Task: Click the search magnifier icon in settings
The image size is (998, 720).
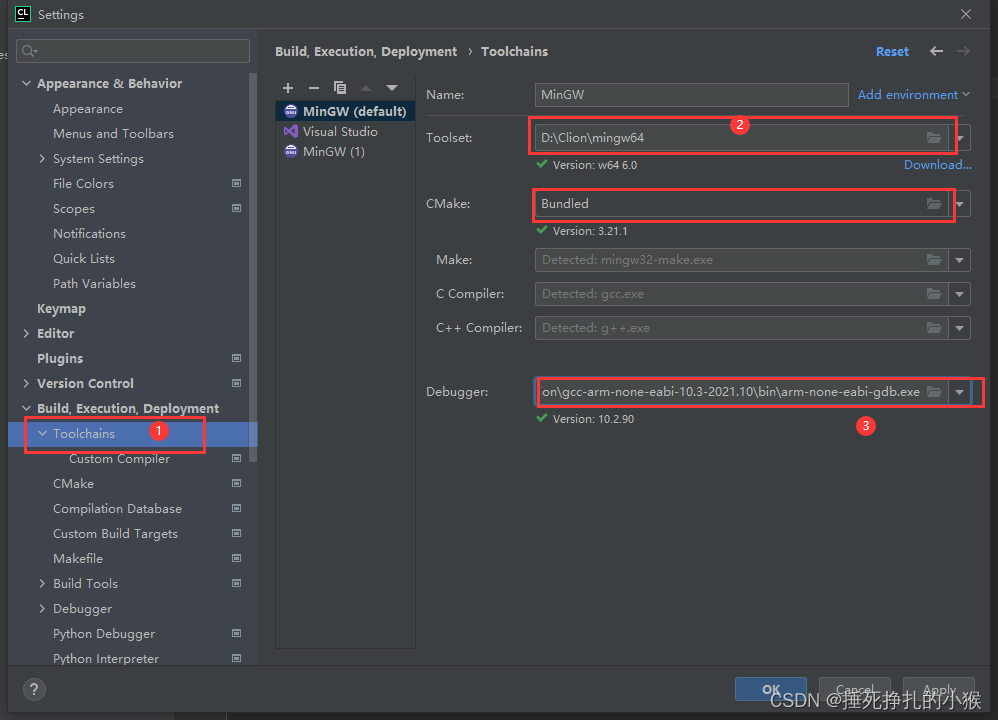Action: 29,51
